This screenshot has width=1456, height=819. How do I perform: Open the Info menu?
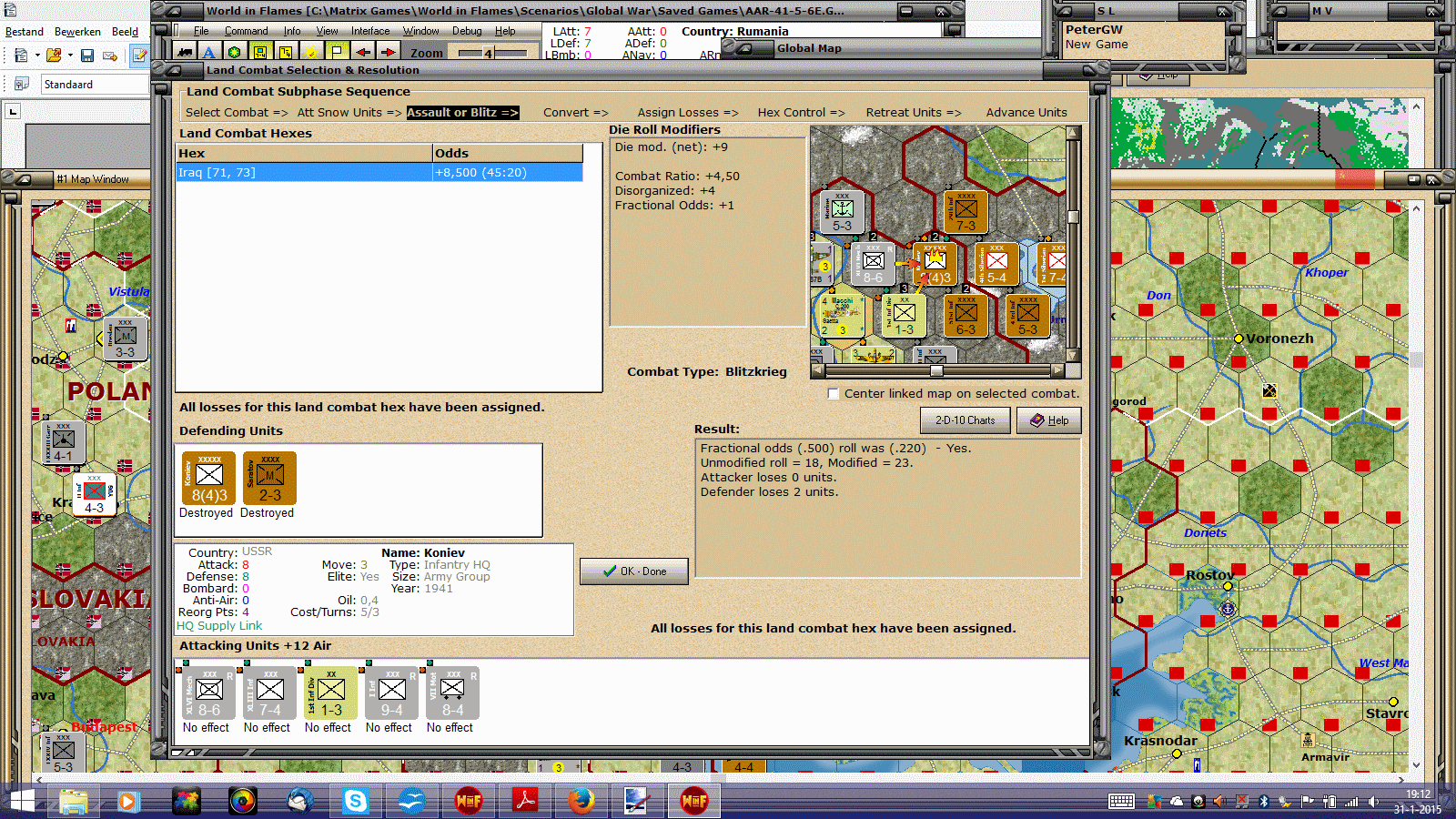tap(292, 31)
